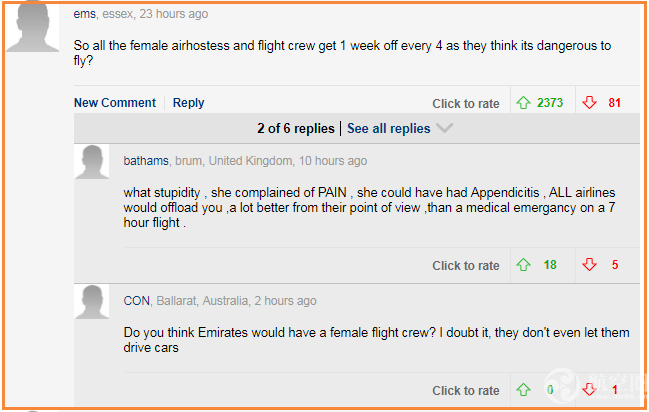
Task: Open bathams username profile
Action: point(146,161)
